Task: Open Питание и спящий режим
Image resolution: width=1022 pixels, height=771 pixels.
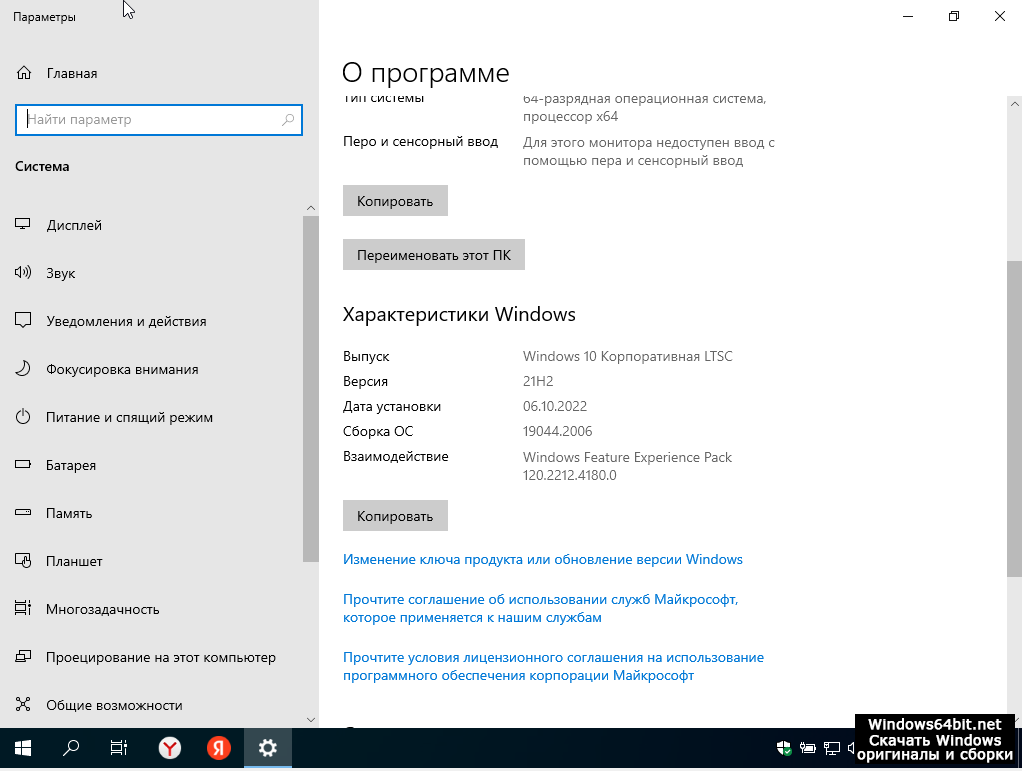Action: [129, 417]
